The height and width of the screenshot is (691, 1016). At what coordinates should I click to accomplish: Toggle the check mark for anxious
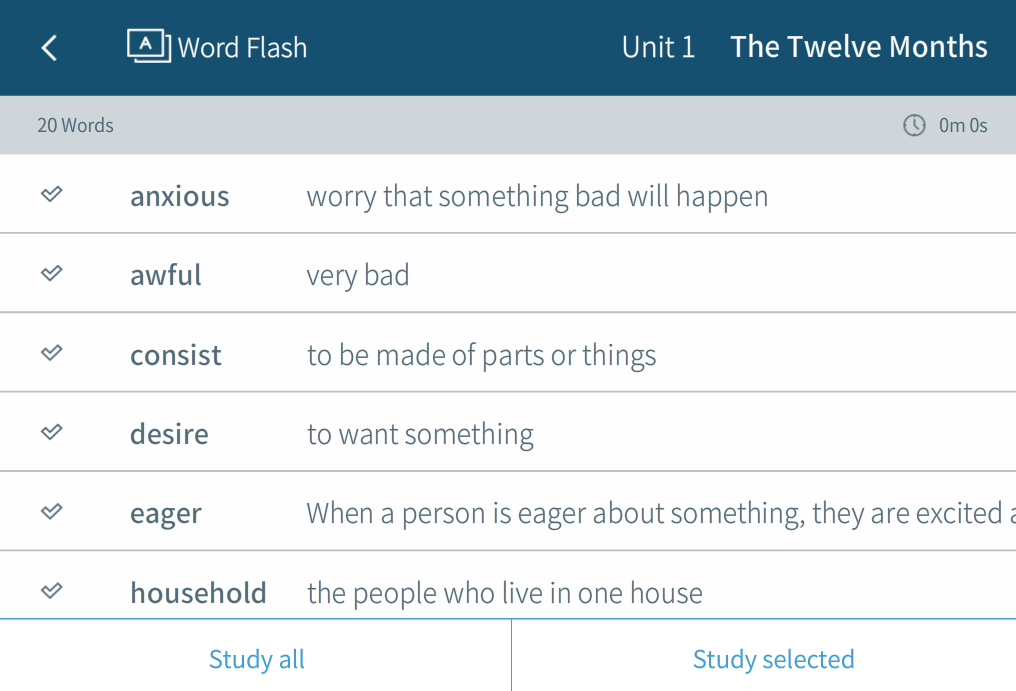(52, 194)
